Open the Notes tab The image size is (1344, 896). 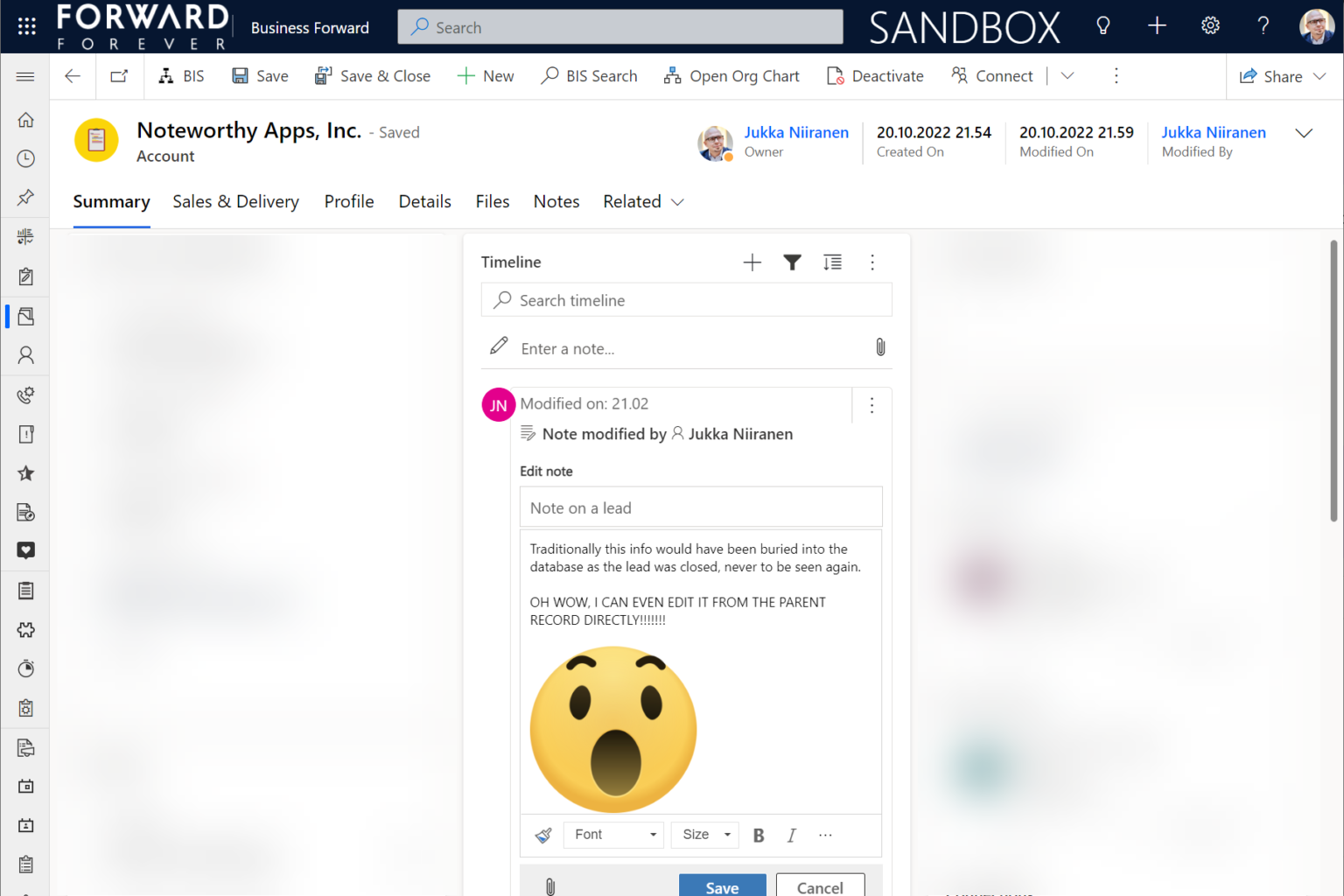pos(556,201)
